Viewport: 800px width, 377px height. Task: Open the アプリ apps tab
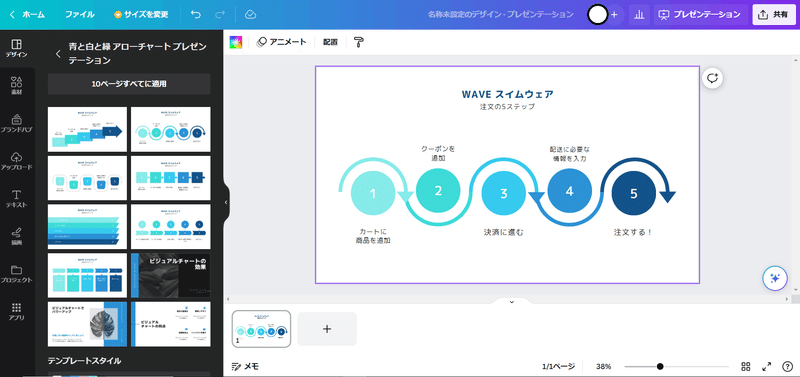[17, 311]
